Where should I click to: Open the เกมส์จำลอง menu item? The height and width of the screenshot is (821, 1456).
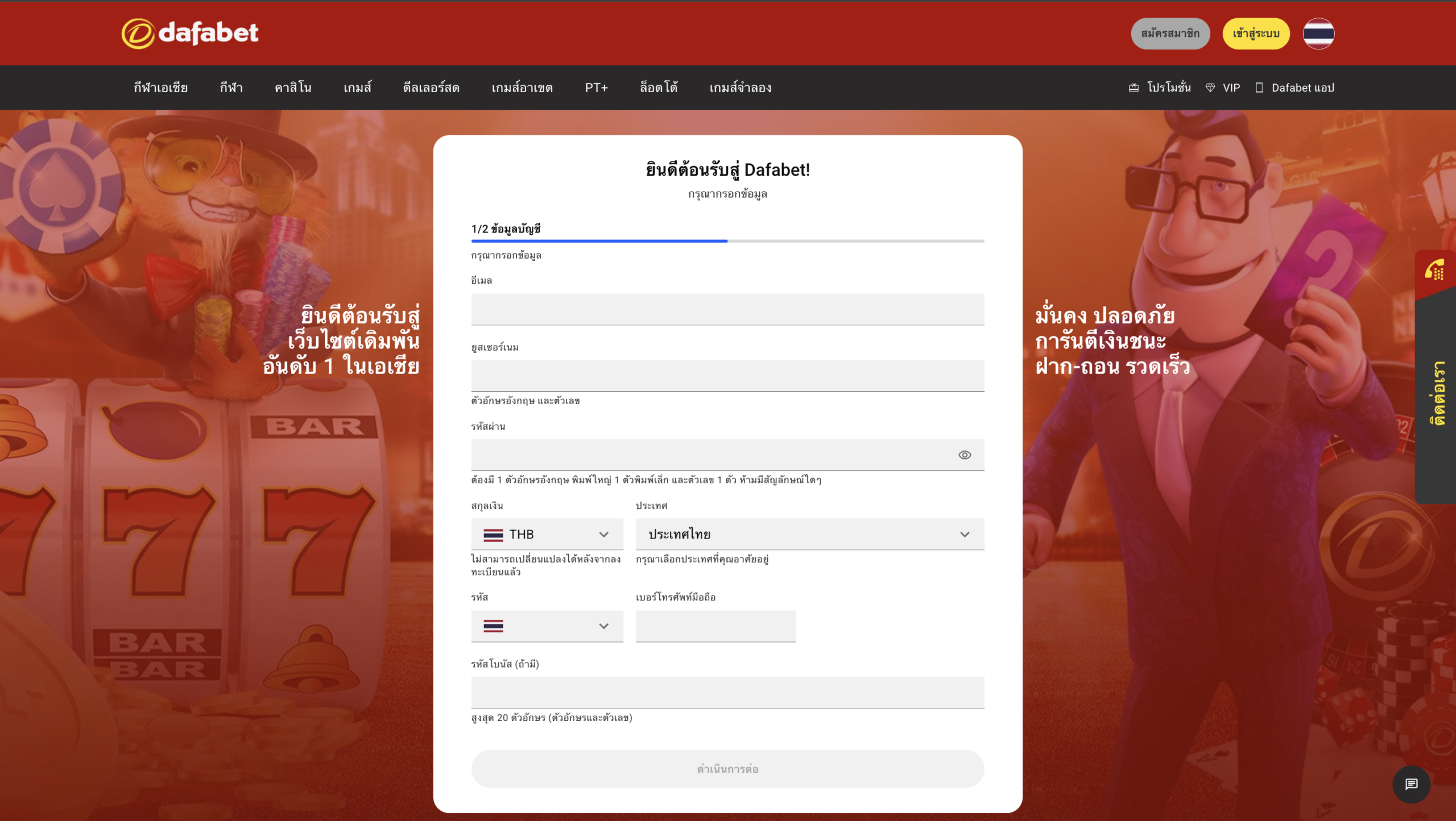click(x=741, y=88)
